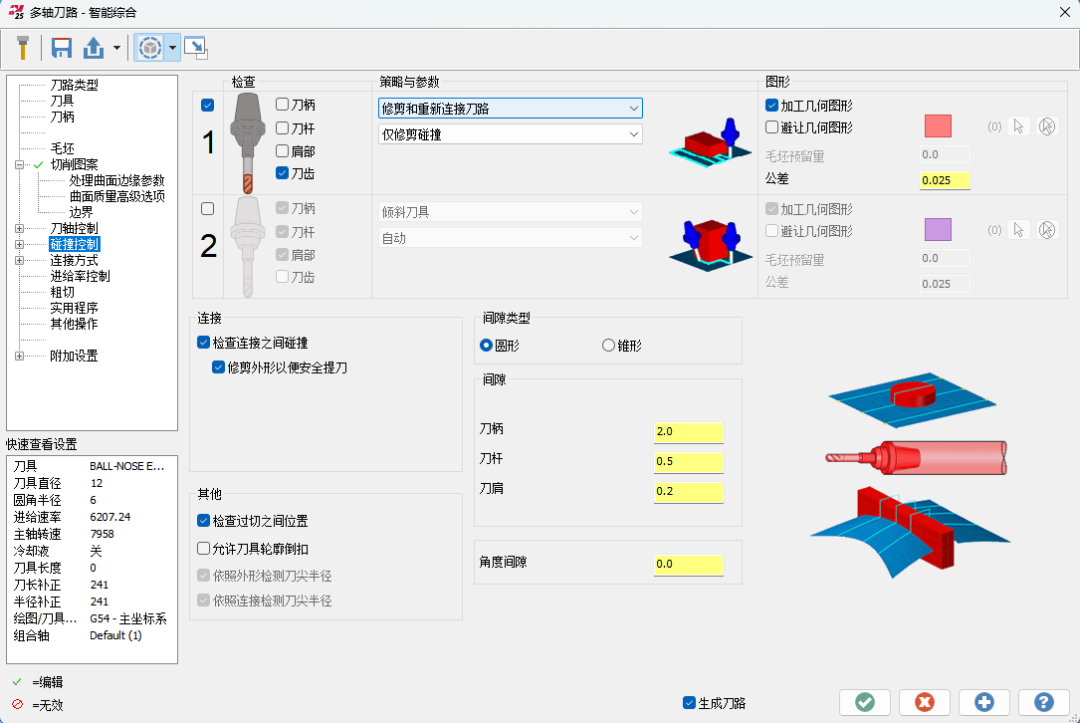Toggle 检查过切之间位置 checkbox
This screenshot has height=723, width=1080.
click(203, 521)
